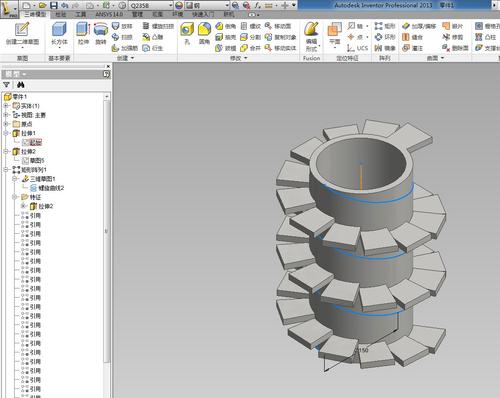The image size is (500, 398).
Task: Select the 修剪 trim surface tool
Action: point(453,37)
